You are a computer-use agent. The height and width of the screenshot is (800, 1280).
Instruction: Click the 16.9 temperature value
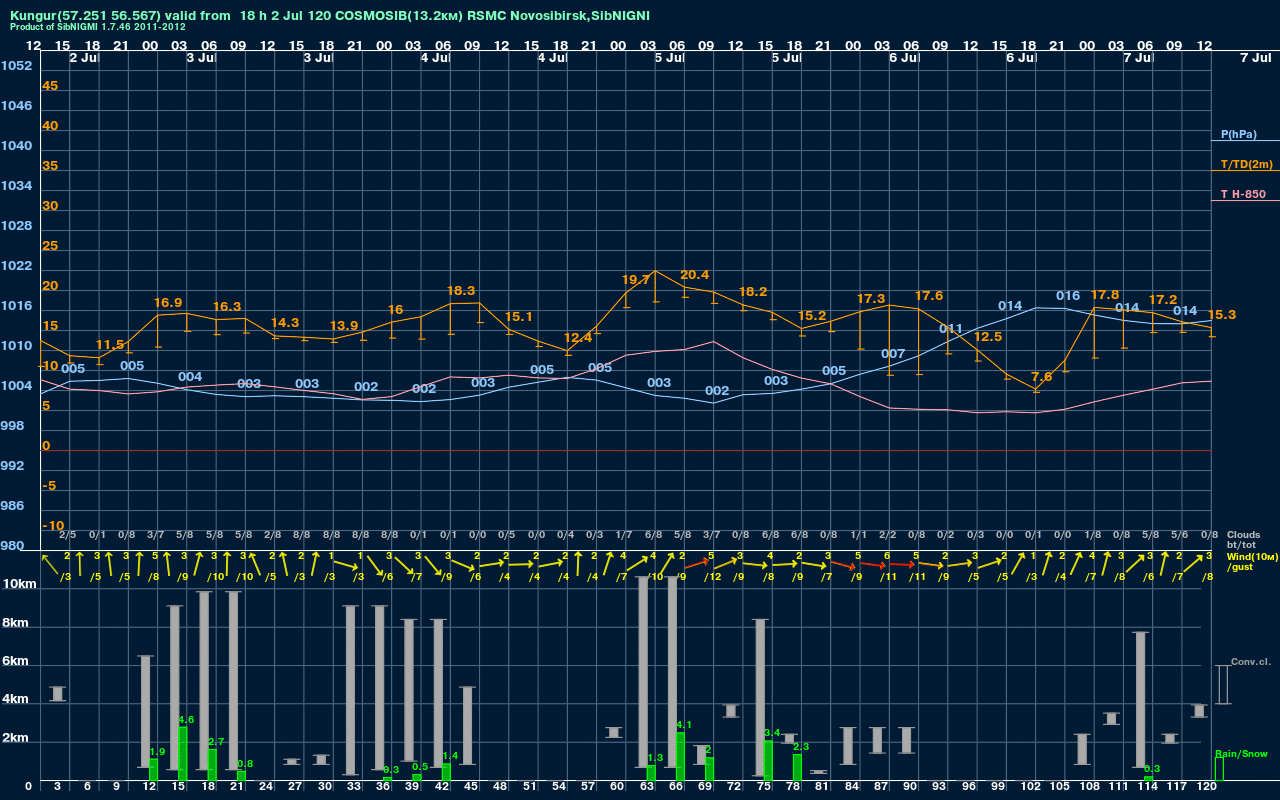click(168, 303)
